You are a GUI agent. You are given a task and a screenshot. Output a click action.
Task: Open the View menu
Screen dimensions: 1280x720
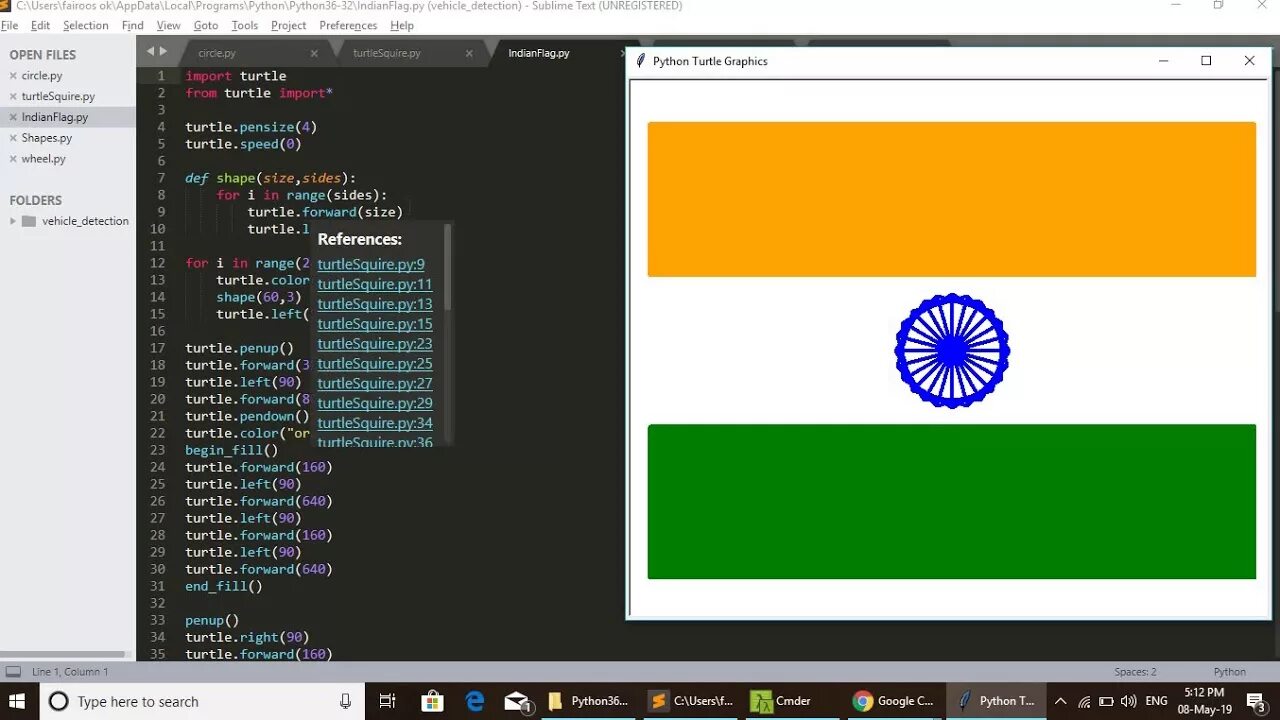click(169, 25)
